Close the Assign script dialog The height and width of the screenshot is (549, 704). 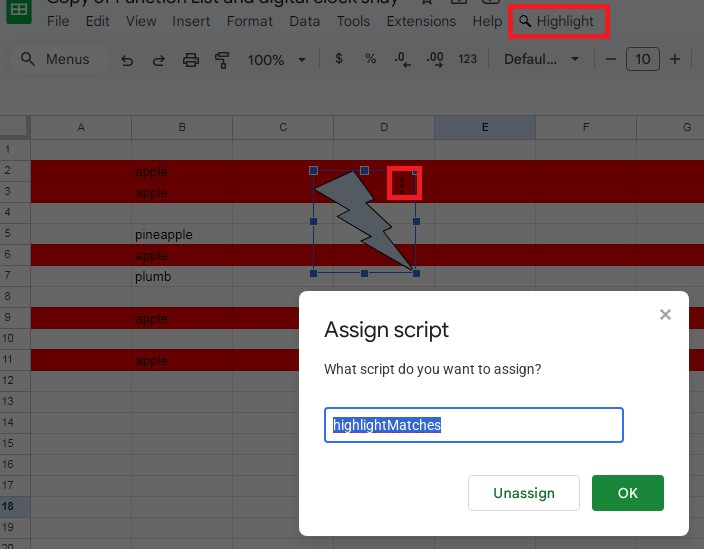coord(665,314)
